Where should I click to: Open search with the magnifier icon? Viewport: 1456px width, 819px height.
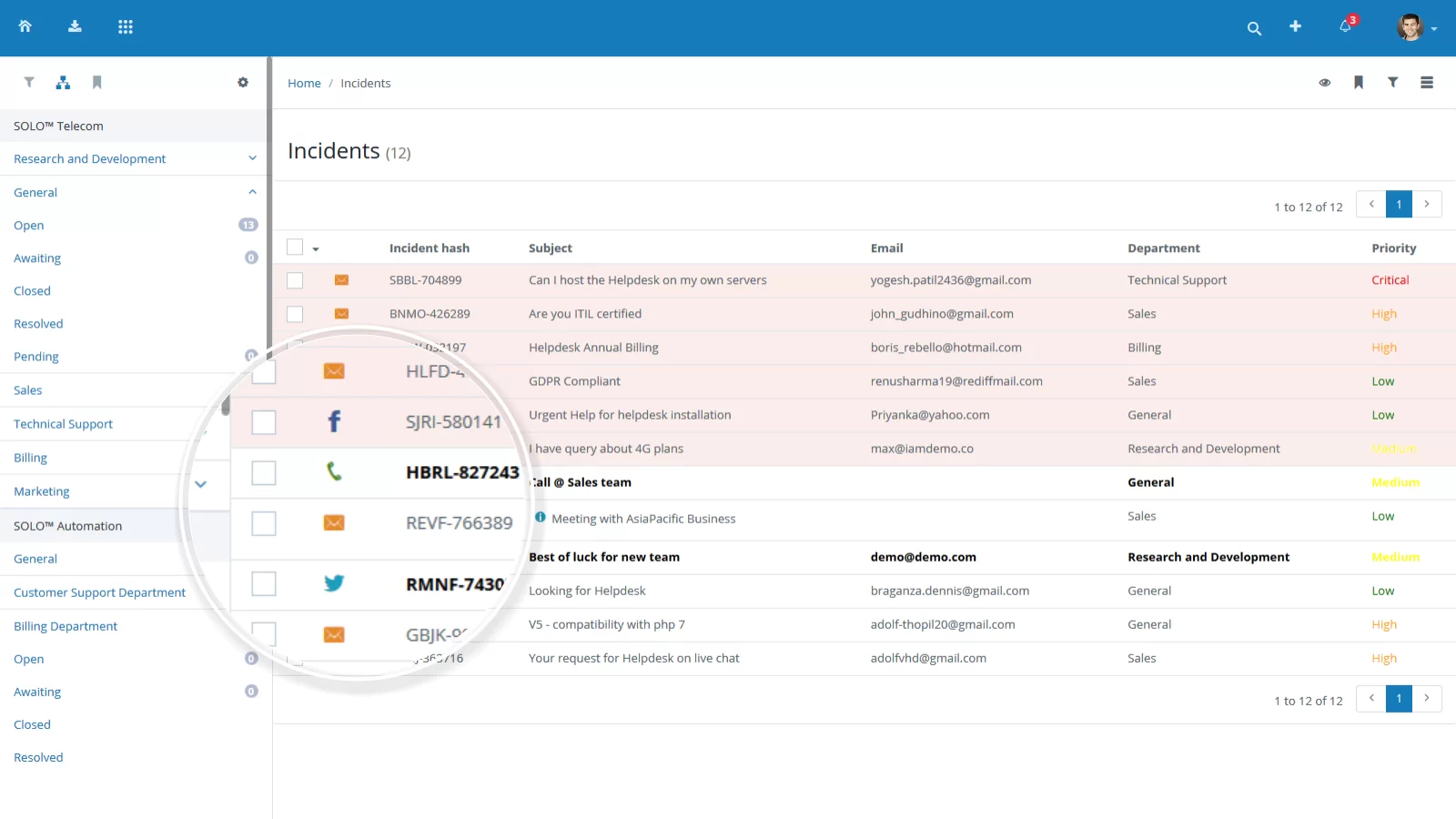1254,28
